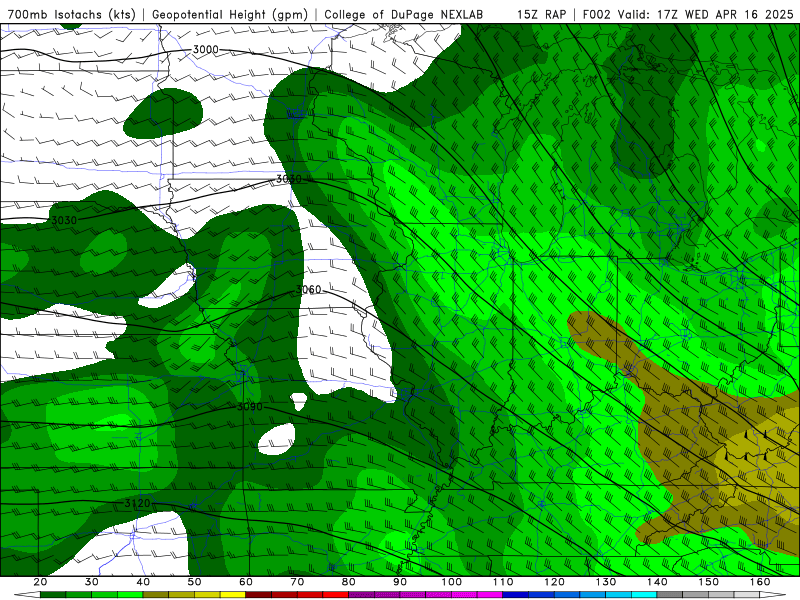
Task: Click the 70 label on the color scale
Action: 297,582
